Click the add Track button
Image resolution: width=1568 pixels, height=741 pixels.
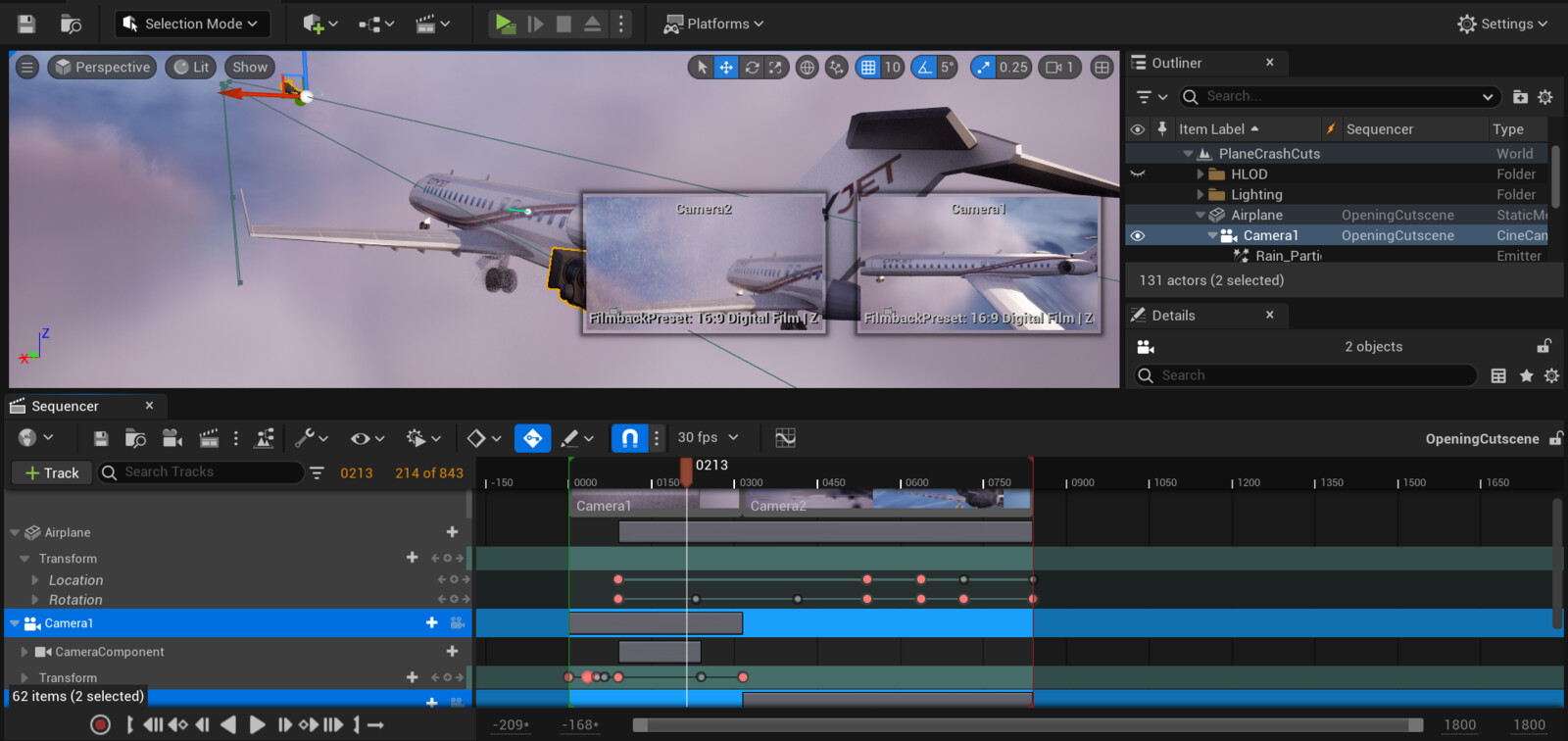tap(52, 472)
